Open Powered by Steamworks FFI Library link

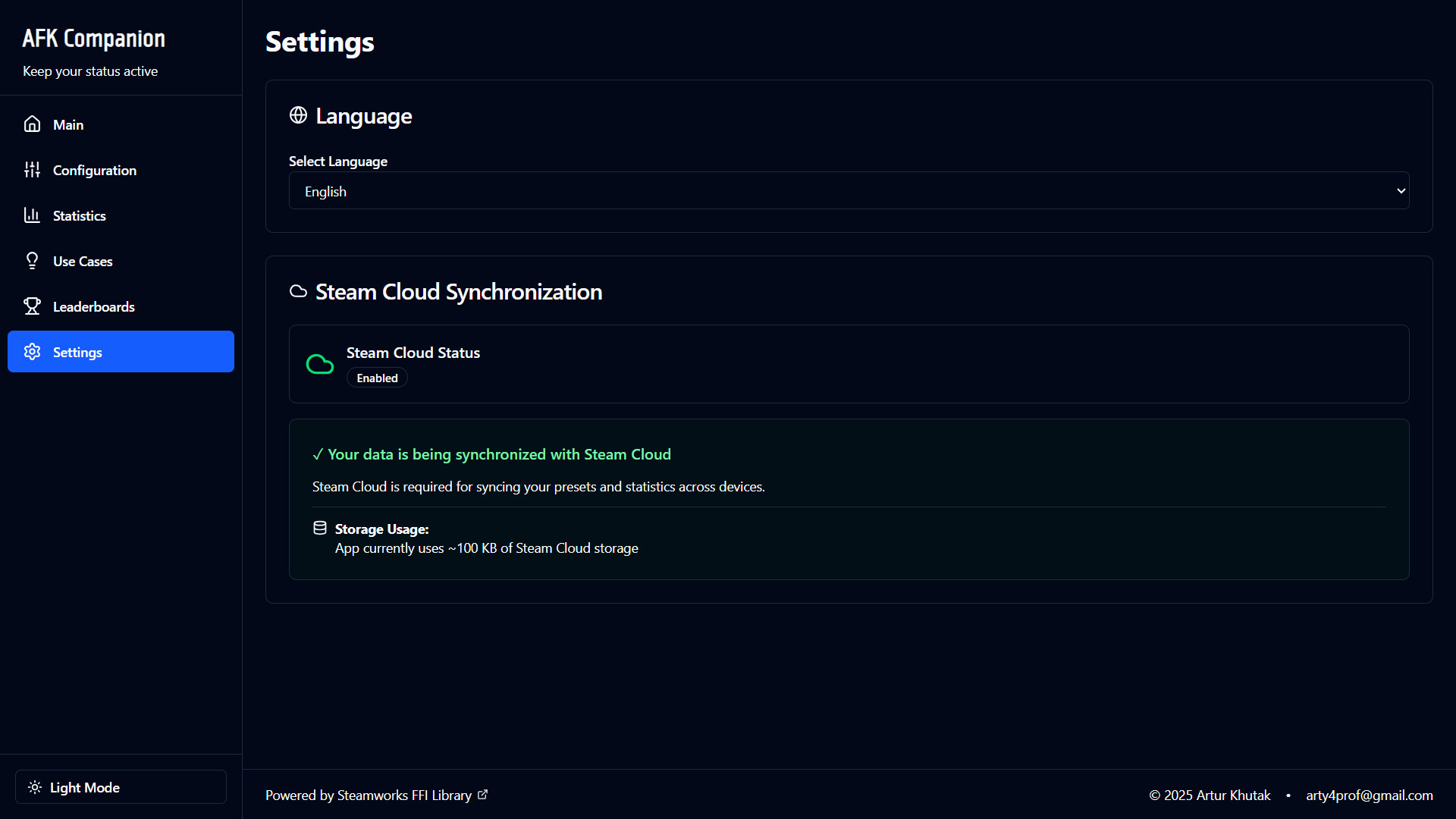coord(369,795)
